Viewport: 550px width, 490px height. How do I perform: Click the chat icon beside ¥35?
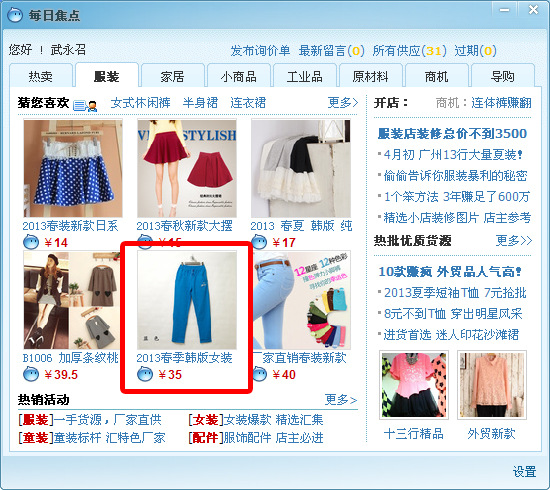tap(145, 374)
